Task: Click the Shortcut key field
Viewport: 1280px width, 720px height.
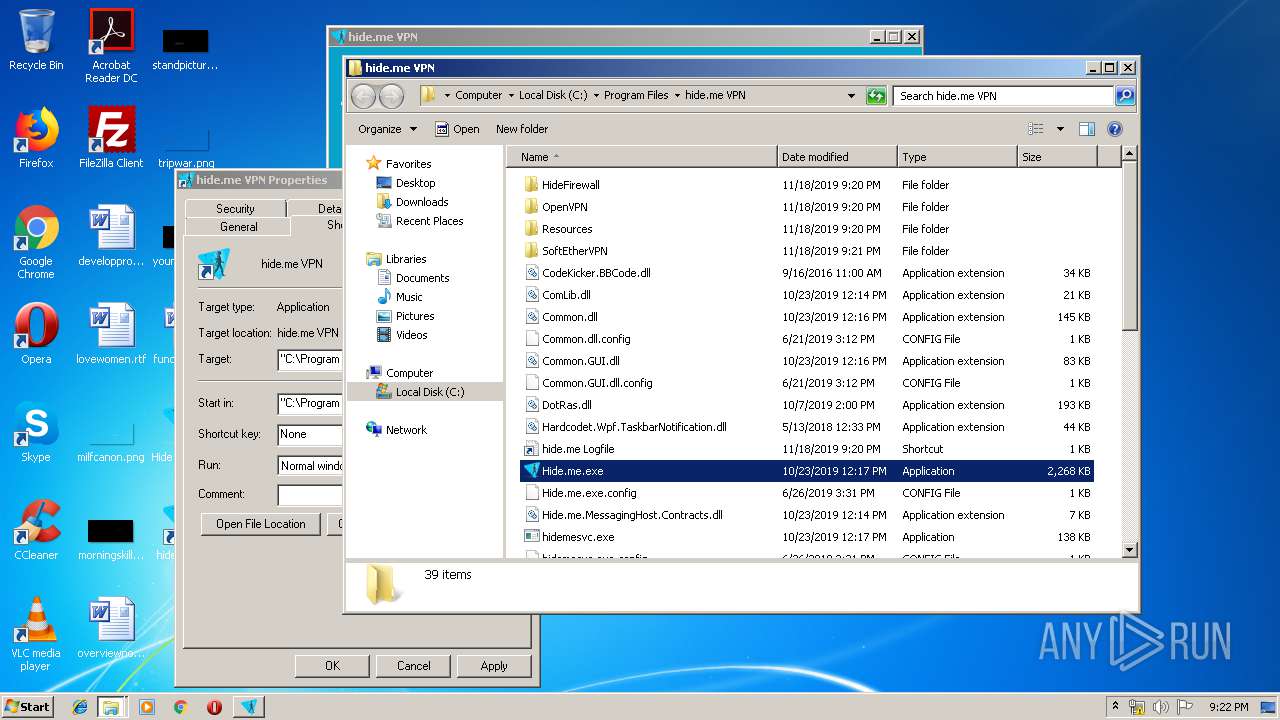Action: pyautogui.click(x=310, y=434)
